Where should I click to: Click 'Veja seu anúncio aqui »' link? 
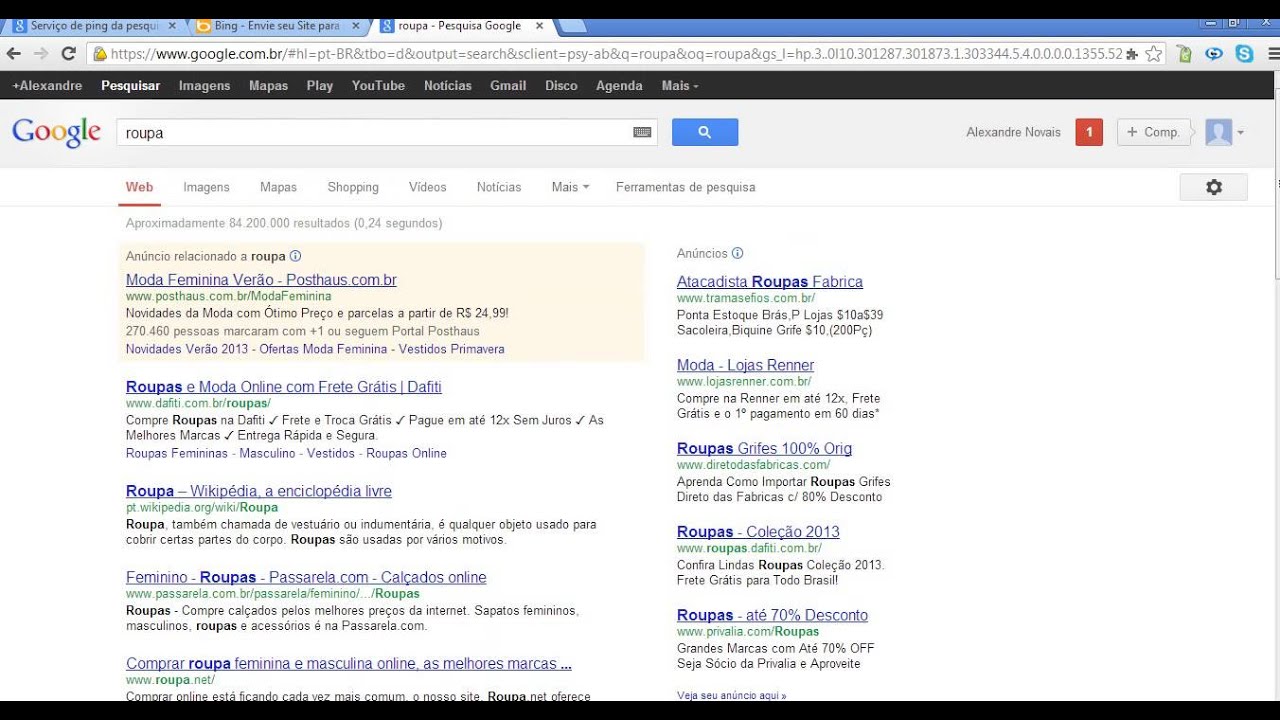coord(731,695)
